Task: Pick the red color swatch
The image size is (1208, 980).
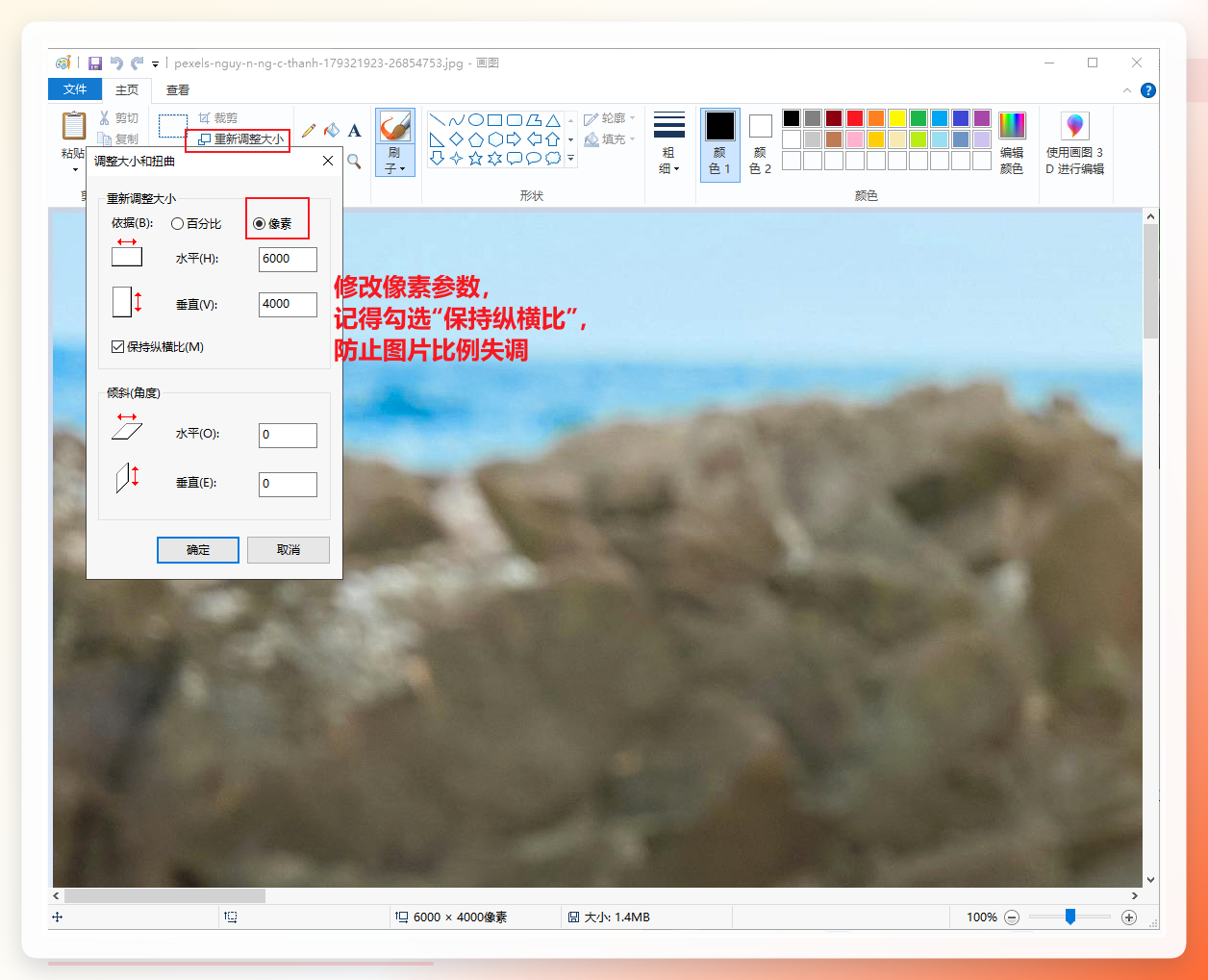Action: [x=855, y=118]
